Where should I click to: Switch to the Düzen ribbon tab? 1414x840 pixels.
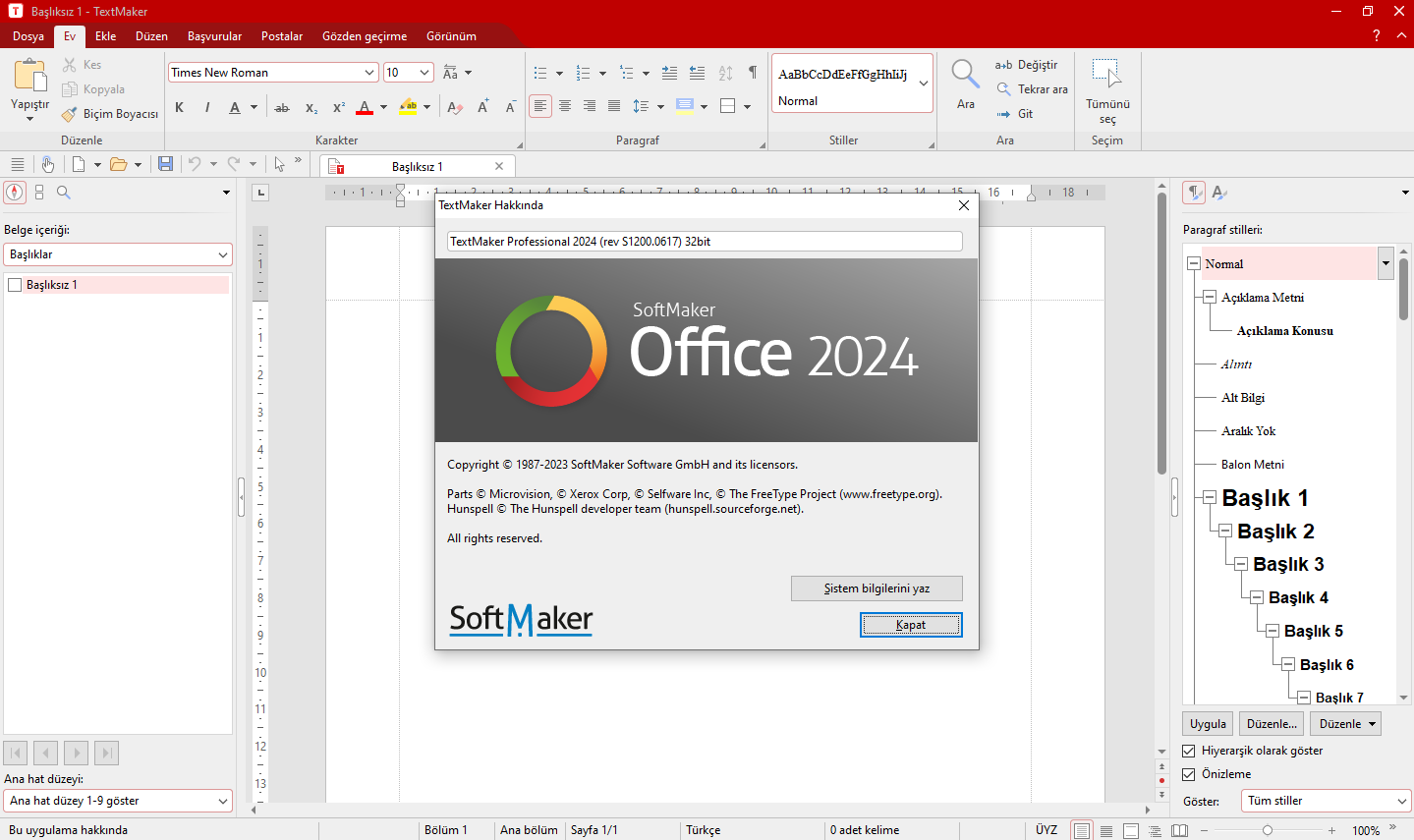pos(151,36)
